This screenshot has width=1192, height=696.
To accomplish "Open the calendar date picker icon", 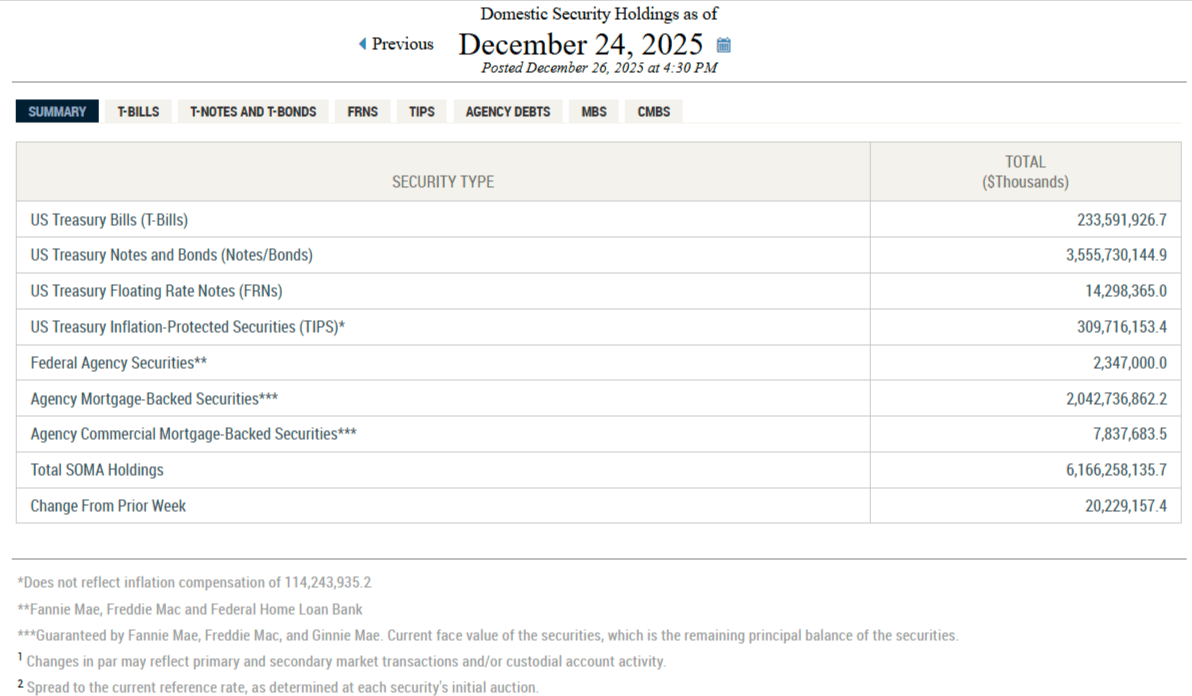I will click(724, 45).
